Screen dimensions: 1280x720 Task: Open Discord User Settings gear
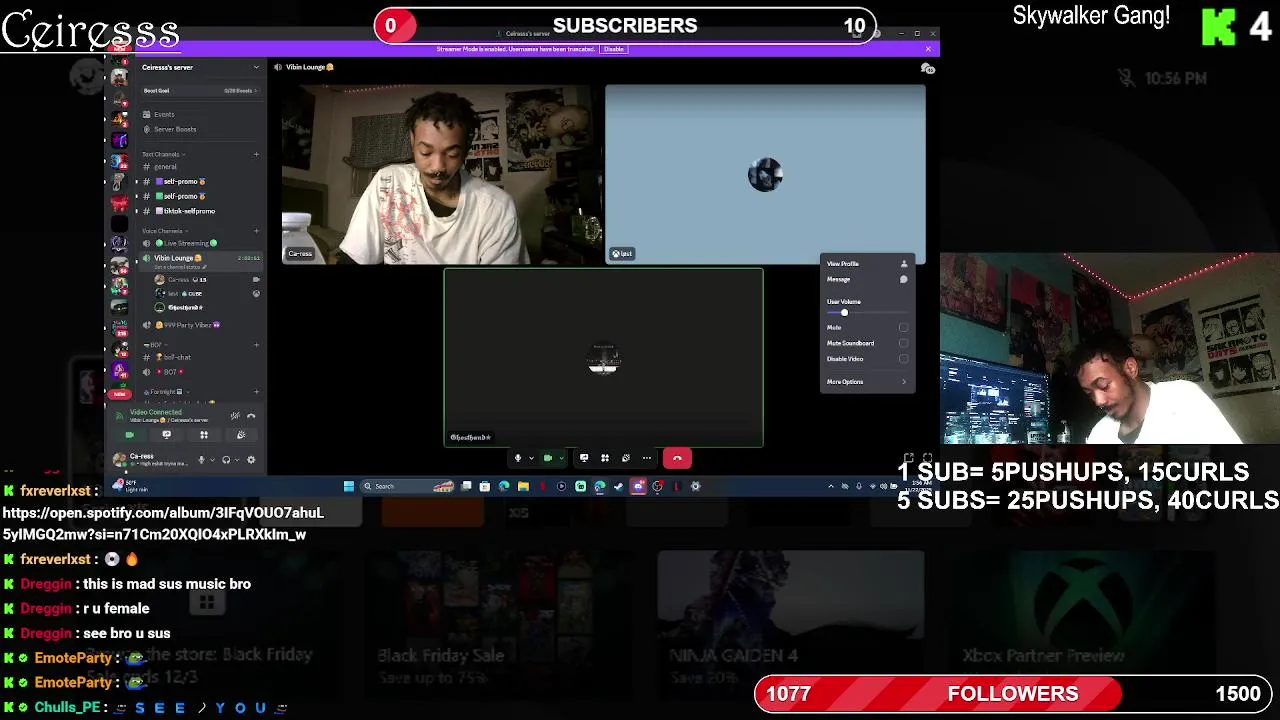coord(251,460)
